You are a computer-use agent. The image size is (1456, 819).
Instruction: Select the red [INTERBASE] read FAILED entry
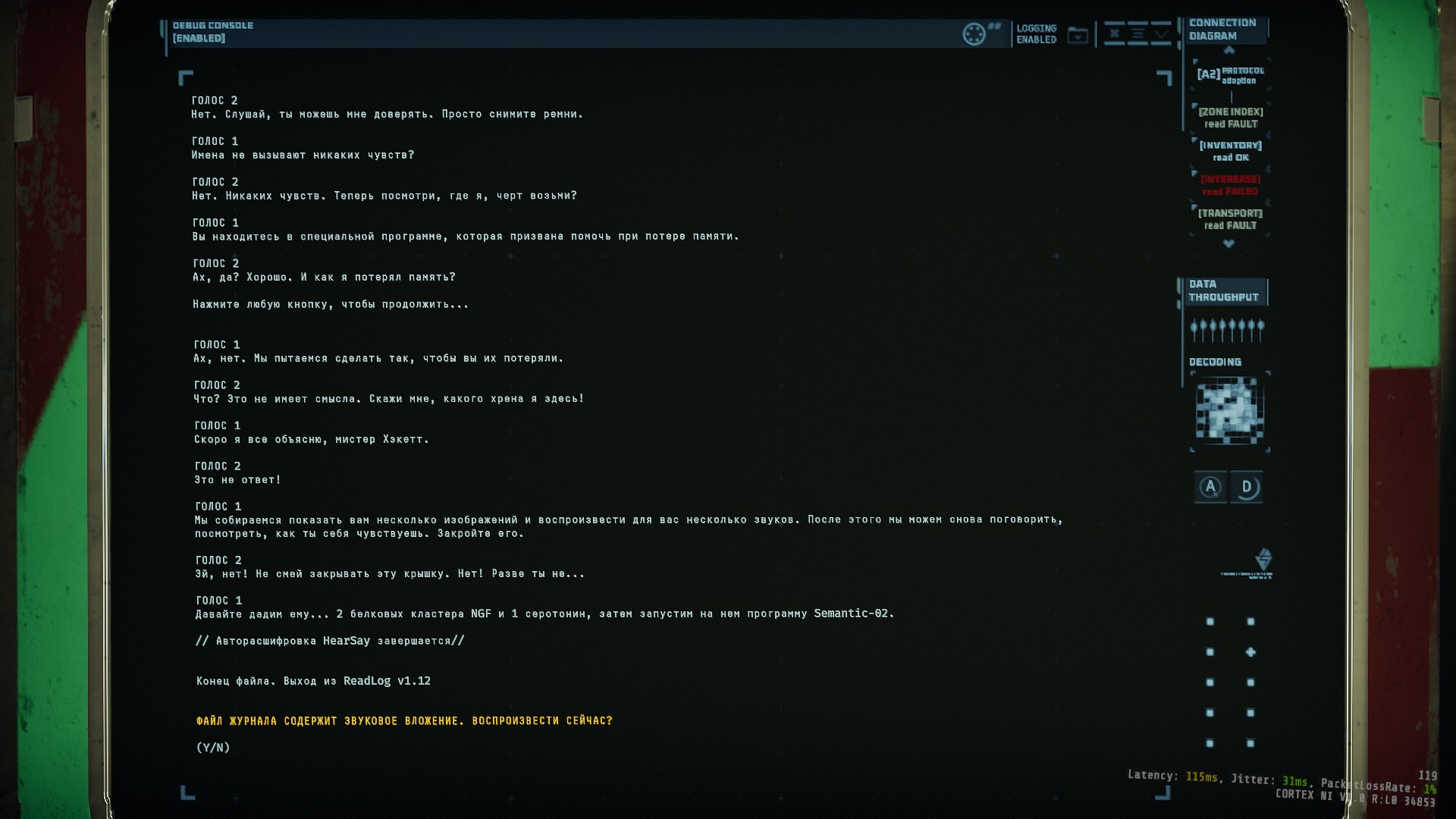pos(1230,185)
